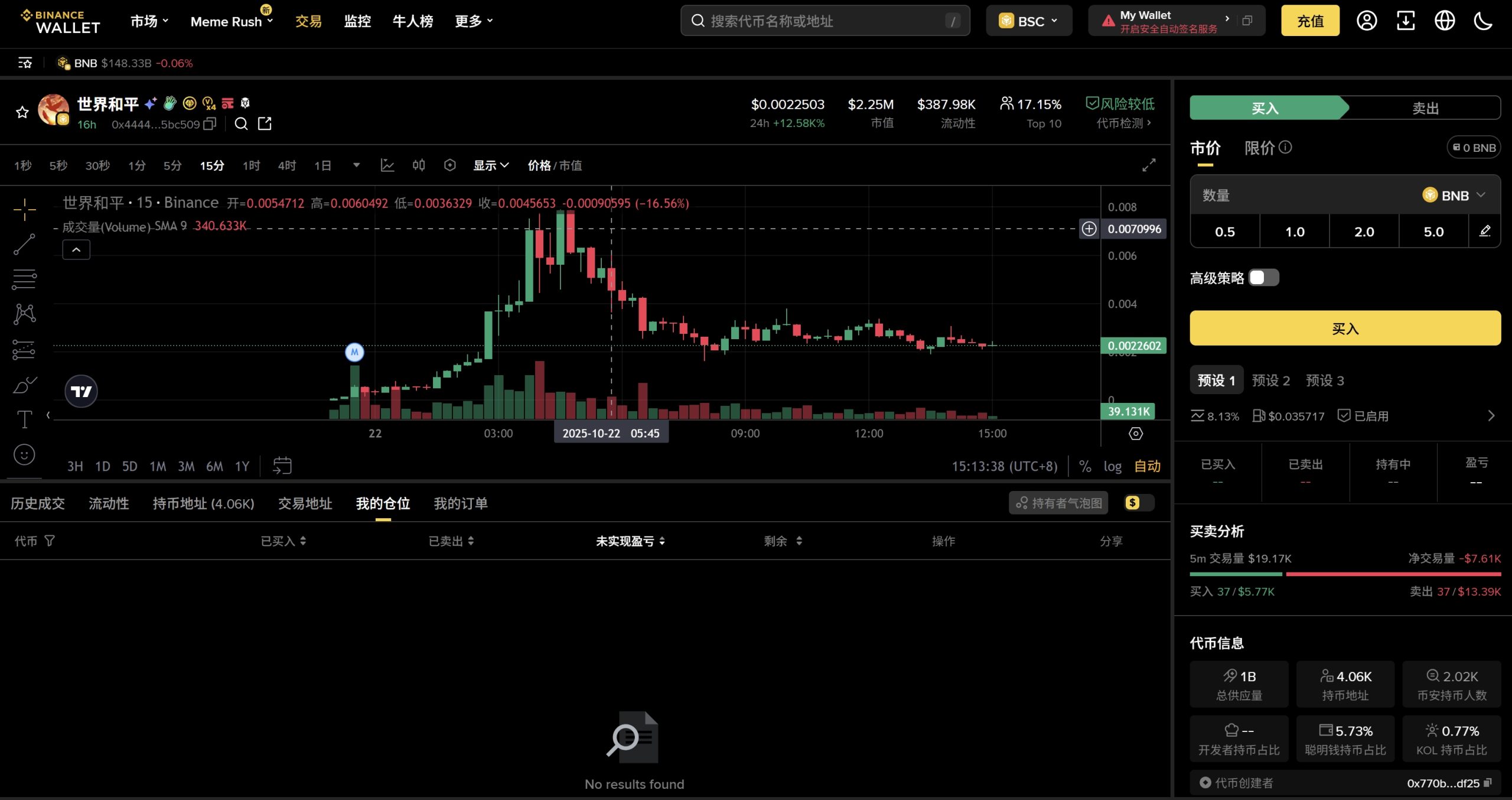Add token to favorites with star icon

(x=22, y=112)
